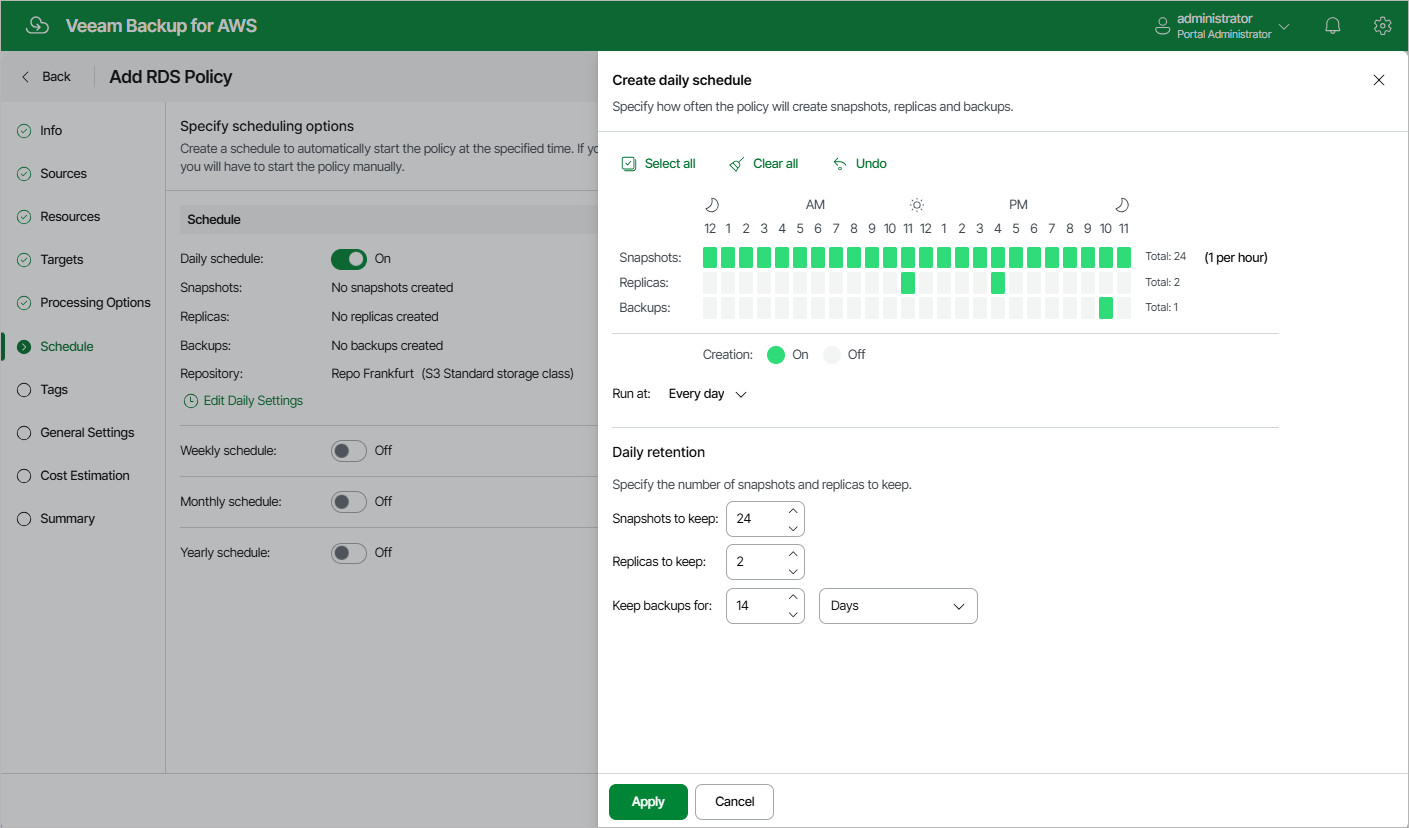Click the Sources step checkmark icon
This screenshot has height=828, width=1409.
(x=24, y=174)
